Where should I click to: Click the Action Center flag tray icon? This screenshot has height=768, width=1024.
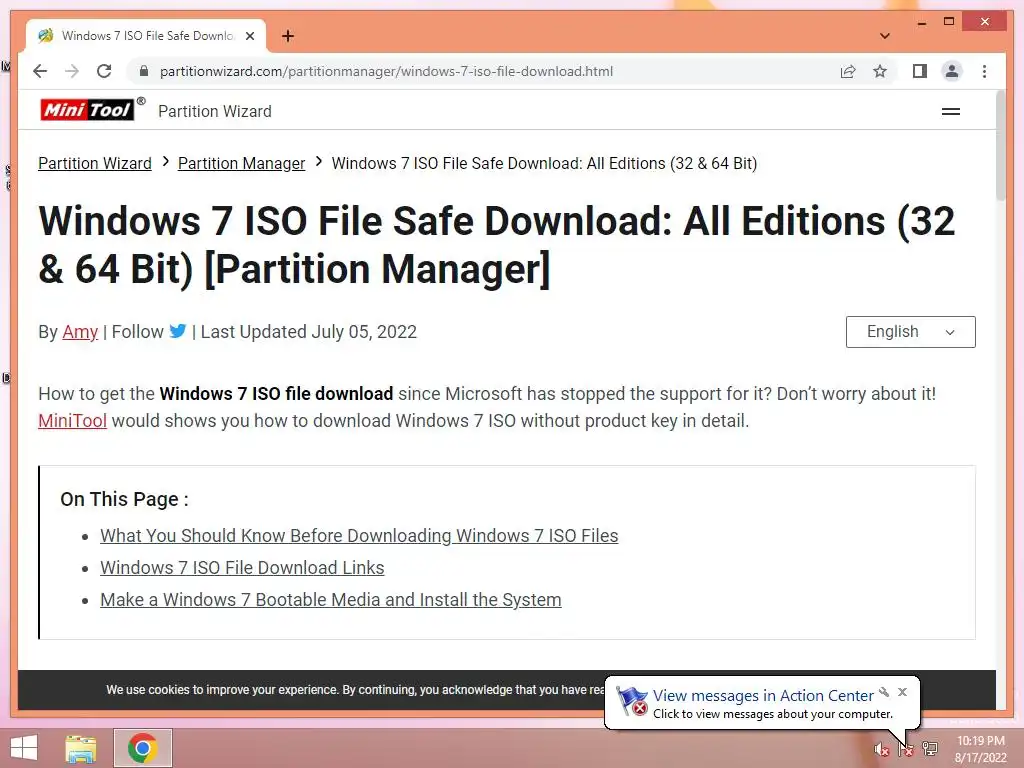906,750
